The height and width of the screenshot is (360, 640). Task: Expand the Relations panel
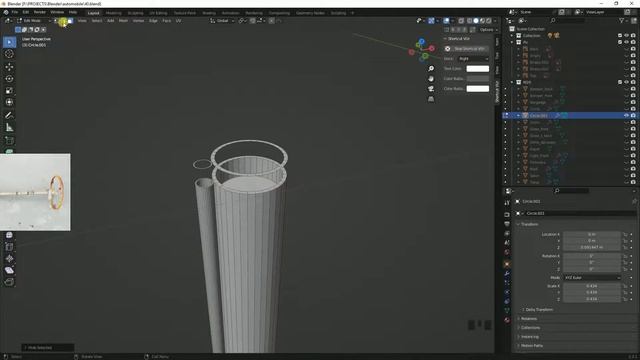529,319
